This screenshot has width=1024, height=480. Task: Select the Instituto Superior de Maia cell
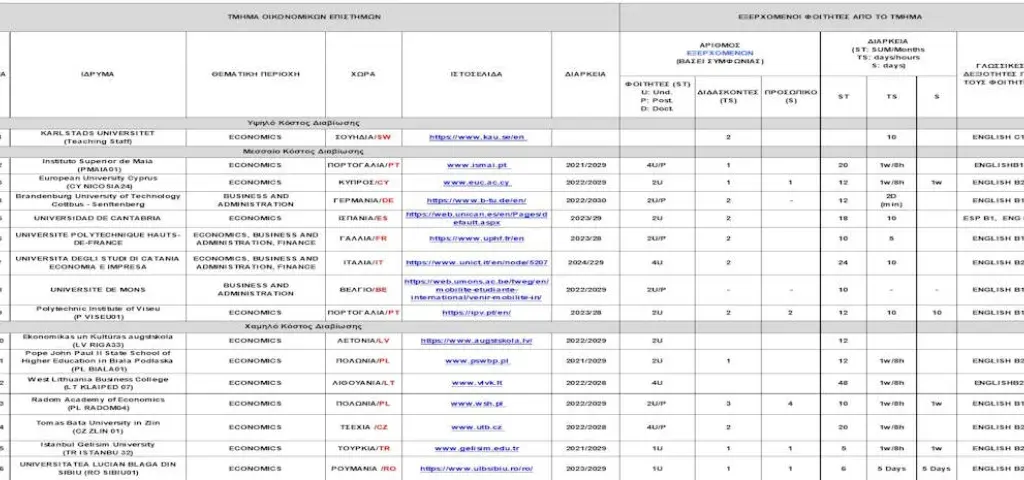point(98,165)
